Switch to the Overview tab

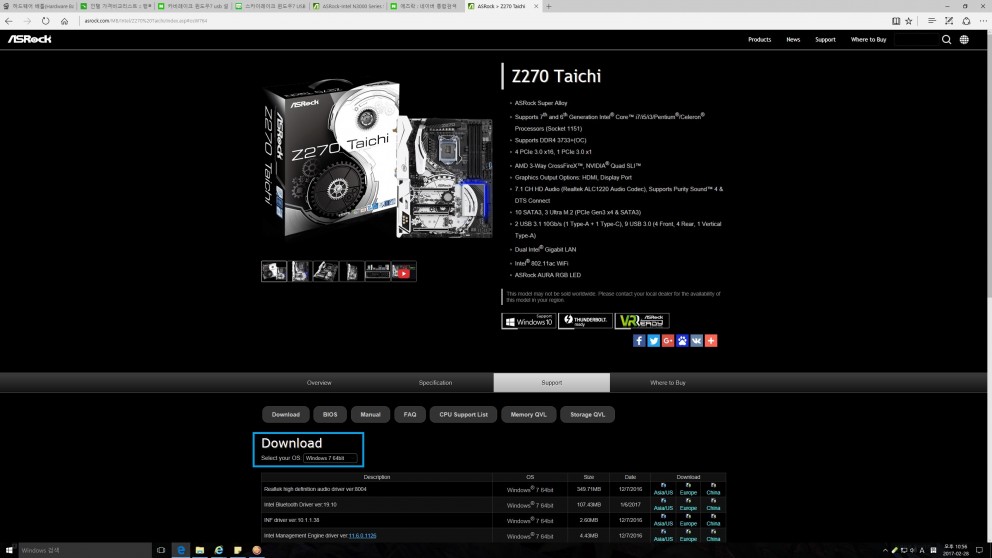[319, 383]
